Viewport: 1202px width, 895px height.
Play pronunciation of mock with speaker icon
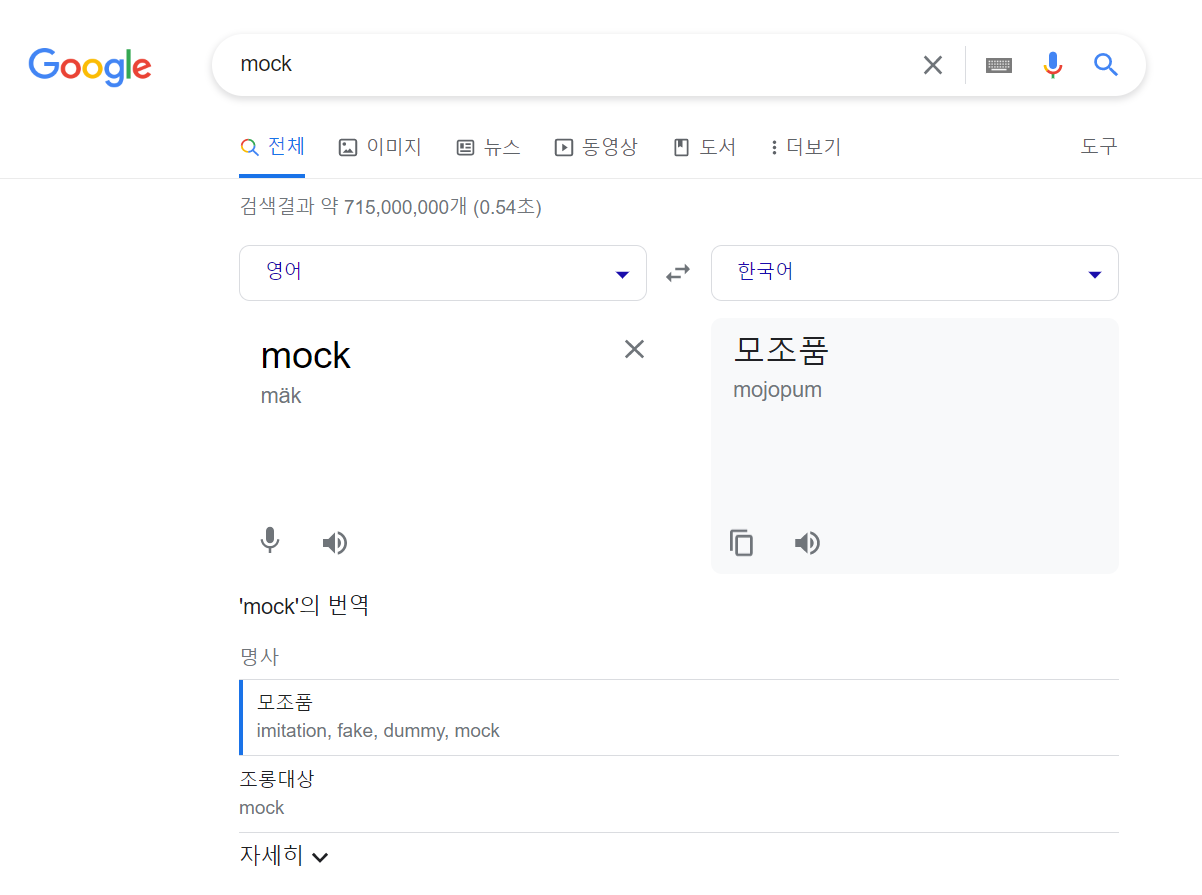point(335,542)
